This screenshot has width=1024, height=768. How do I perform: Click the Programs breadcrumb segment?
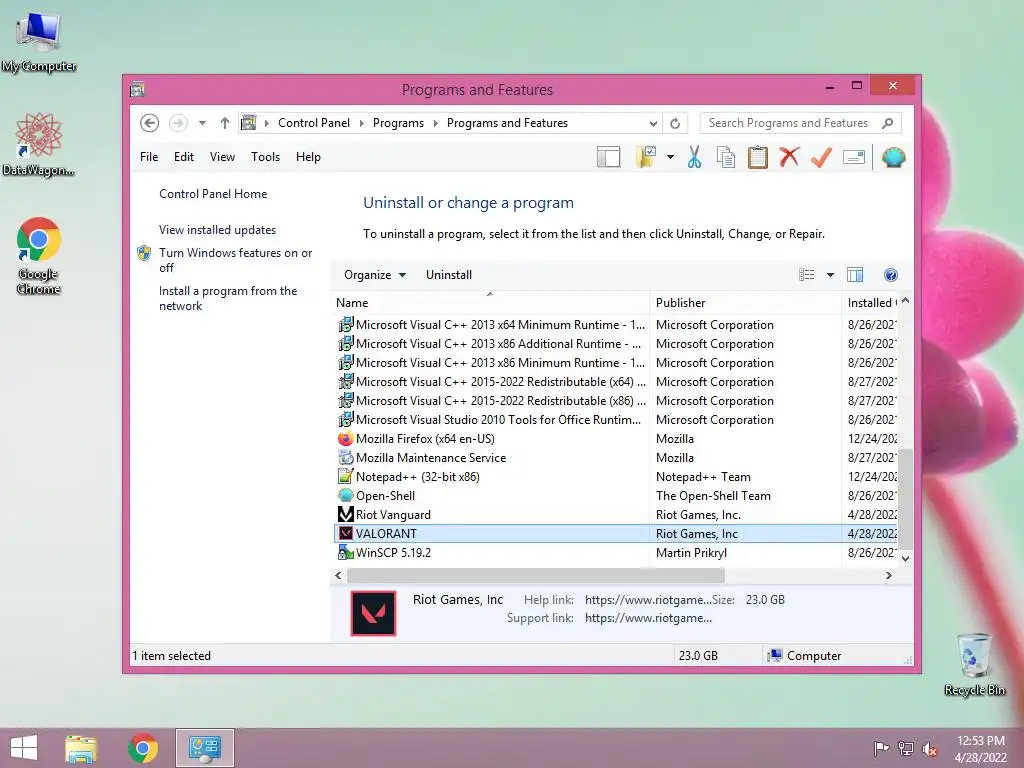[398, 123]
